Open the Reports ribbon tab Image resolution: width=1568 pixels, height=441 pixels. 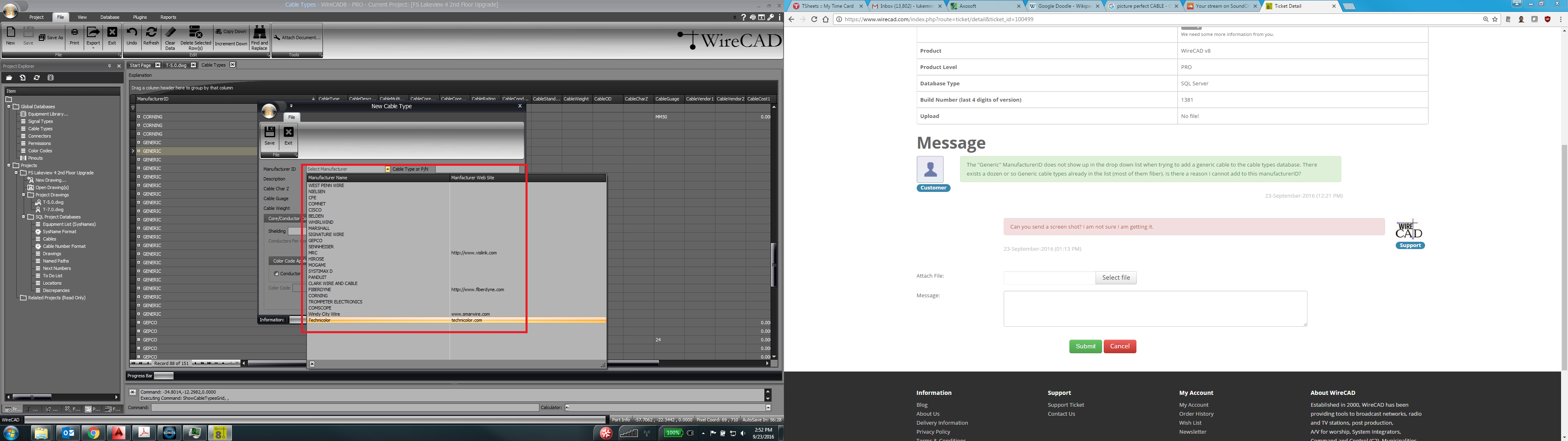coord(169,17)
